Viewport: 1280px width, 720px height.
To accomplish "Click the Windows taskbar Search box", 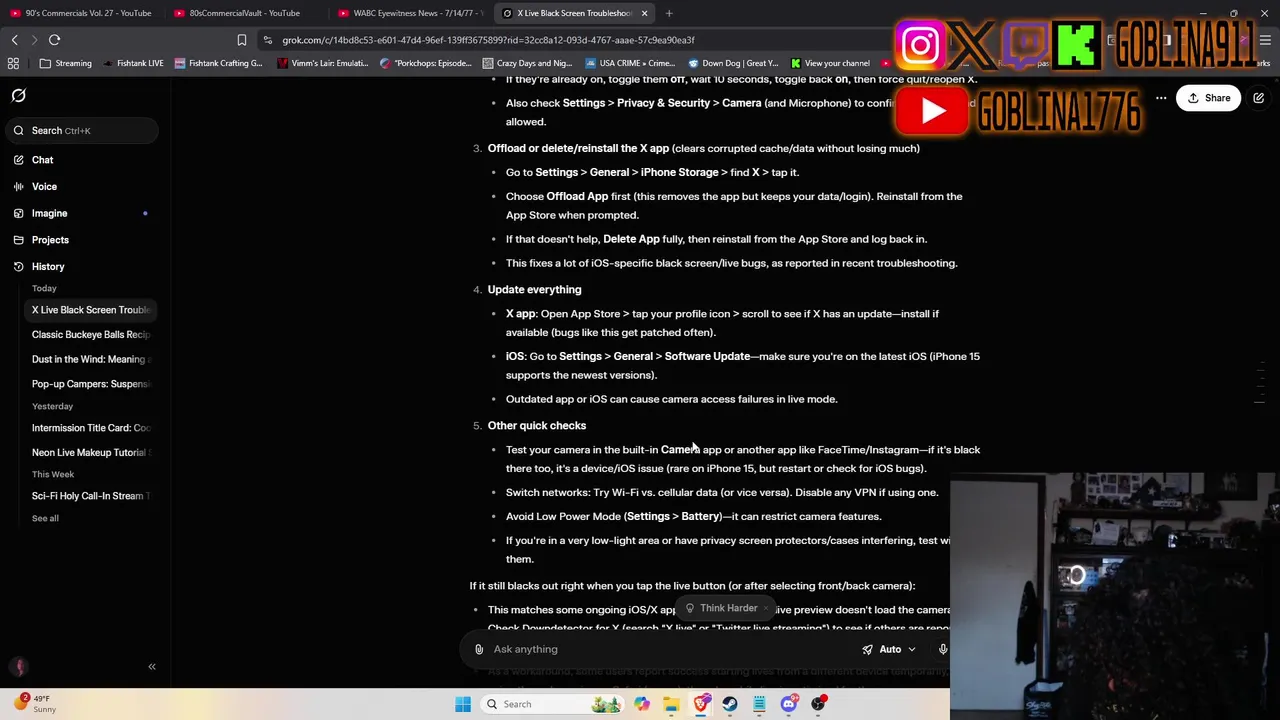I will coord(550,704).
